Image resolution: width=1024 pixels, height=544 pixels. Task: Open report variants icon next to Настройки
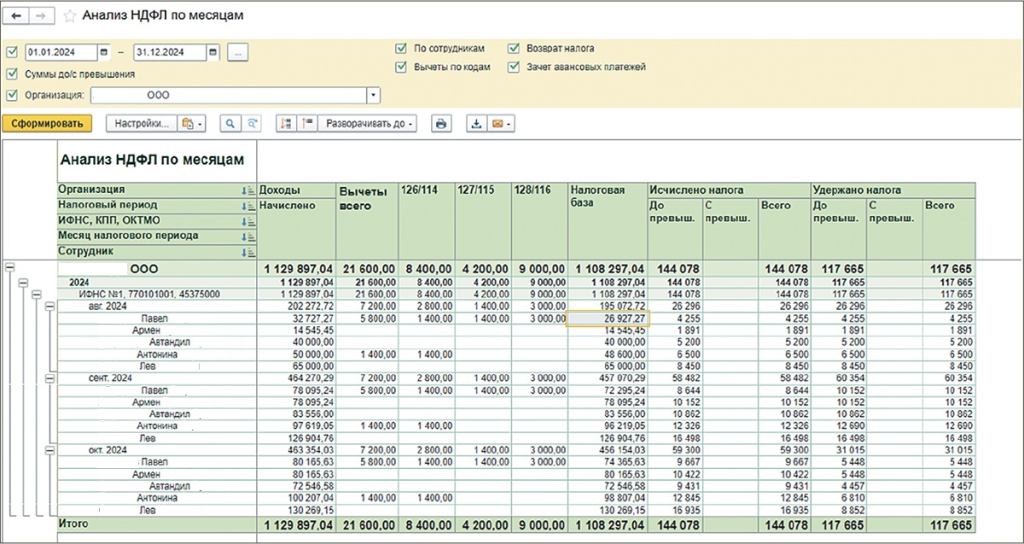pyautogui.click(x=191, y=123)
